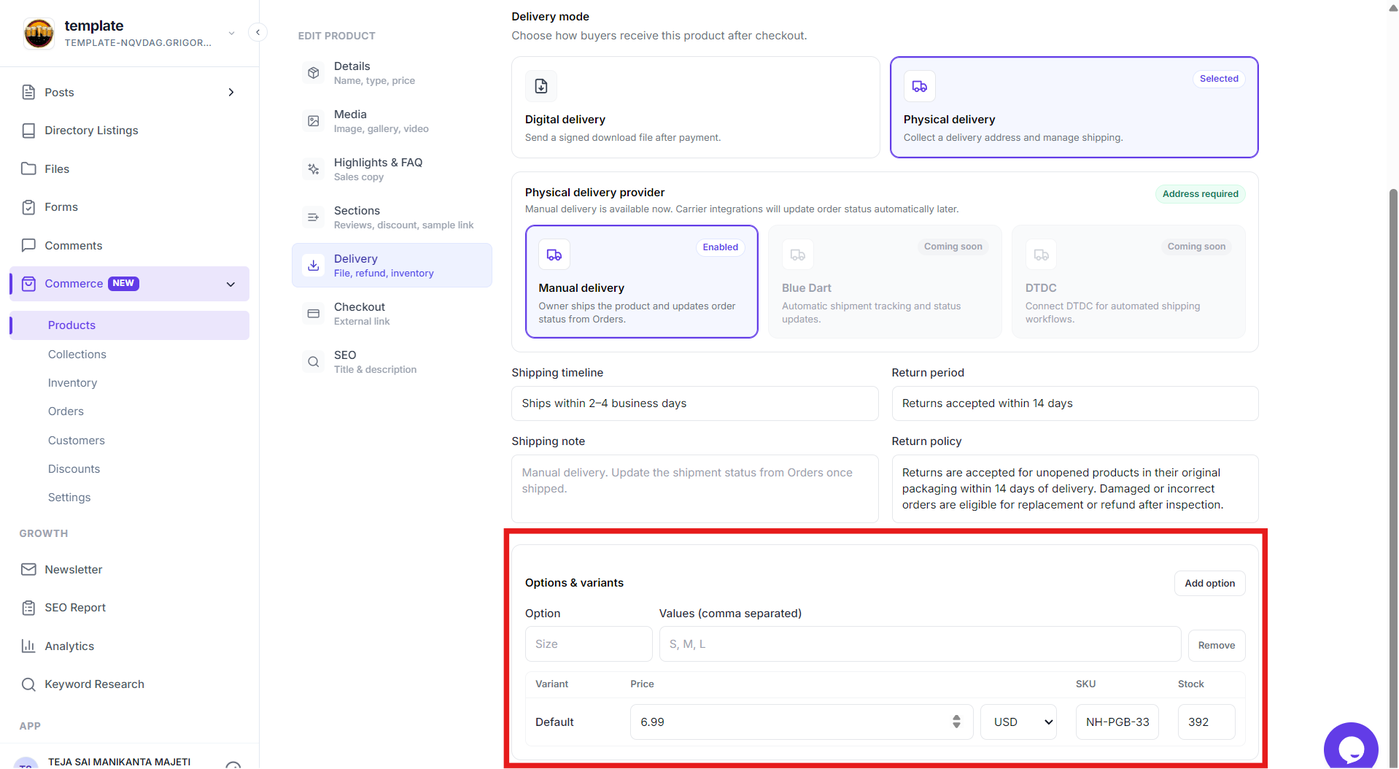The width and height of the screenshot is (1399, 769).
Task: Open the Checkout section tab
Action: tap(392, 313)
